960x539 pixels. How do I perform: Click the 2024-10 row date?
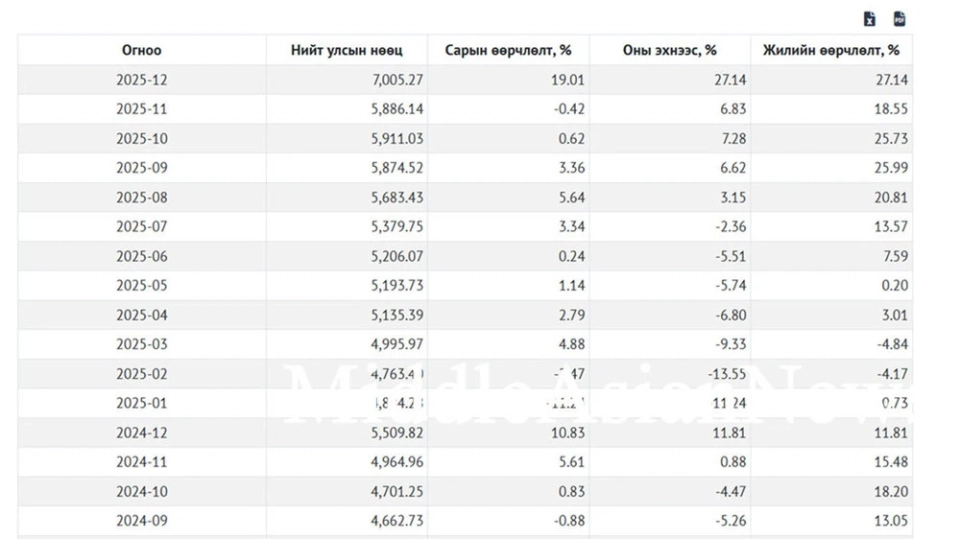141,492
